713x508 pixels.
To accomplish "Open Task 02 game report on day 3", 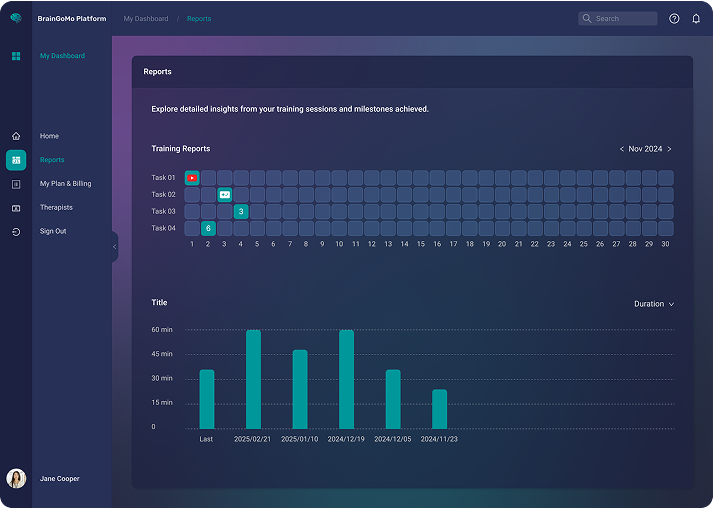I will click(225, 195).
